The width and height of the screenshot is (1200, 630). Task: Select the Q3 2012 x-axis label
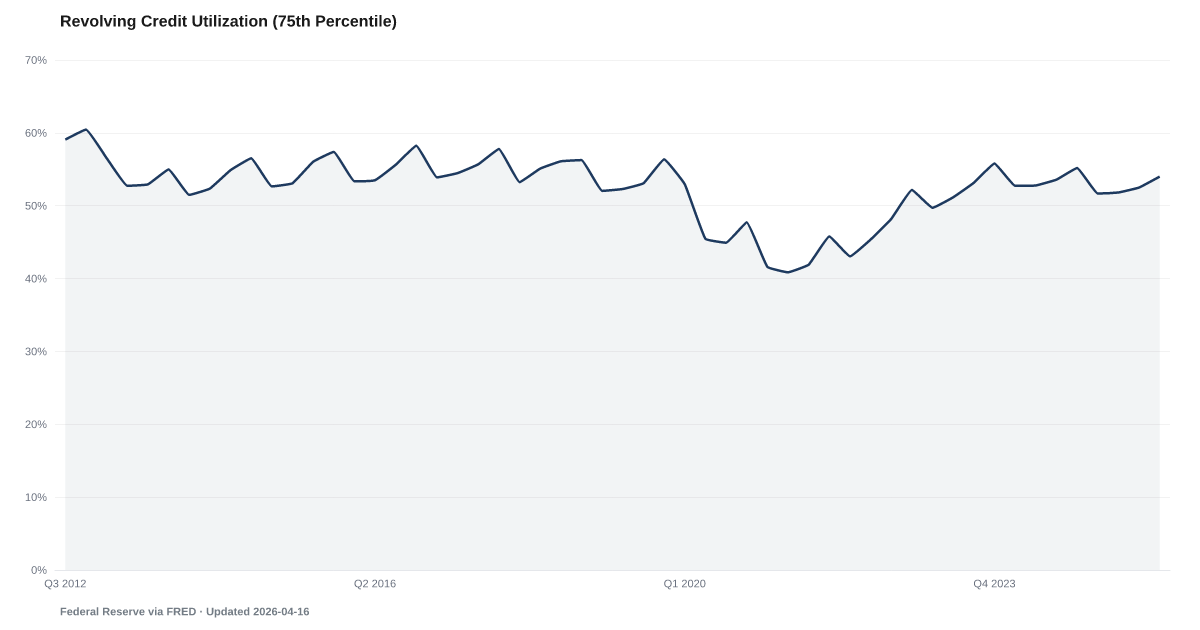point(65,583)
